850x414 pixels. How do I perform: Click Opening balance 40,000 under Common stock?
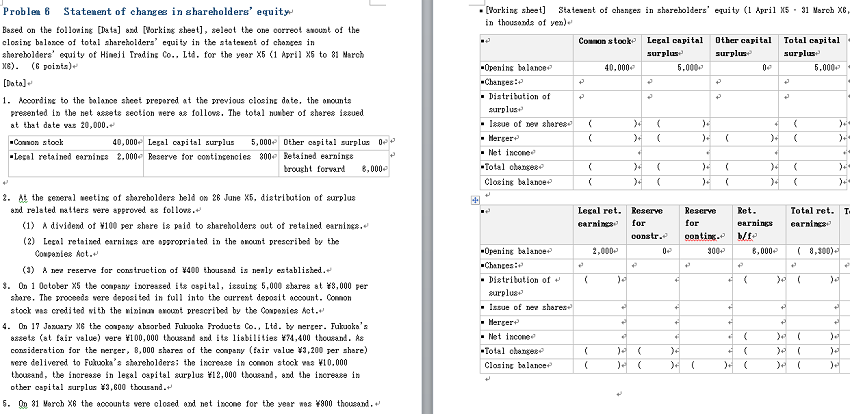[608, 68]
